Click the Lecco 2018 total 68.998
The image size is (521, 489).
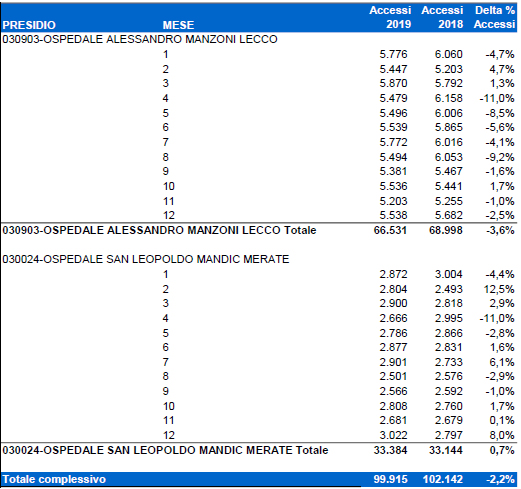[x=446, y=230]
